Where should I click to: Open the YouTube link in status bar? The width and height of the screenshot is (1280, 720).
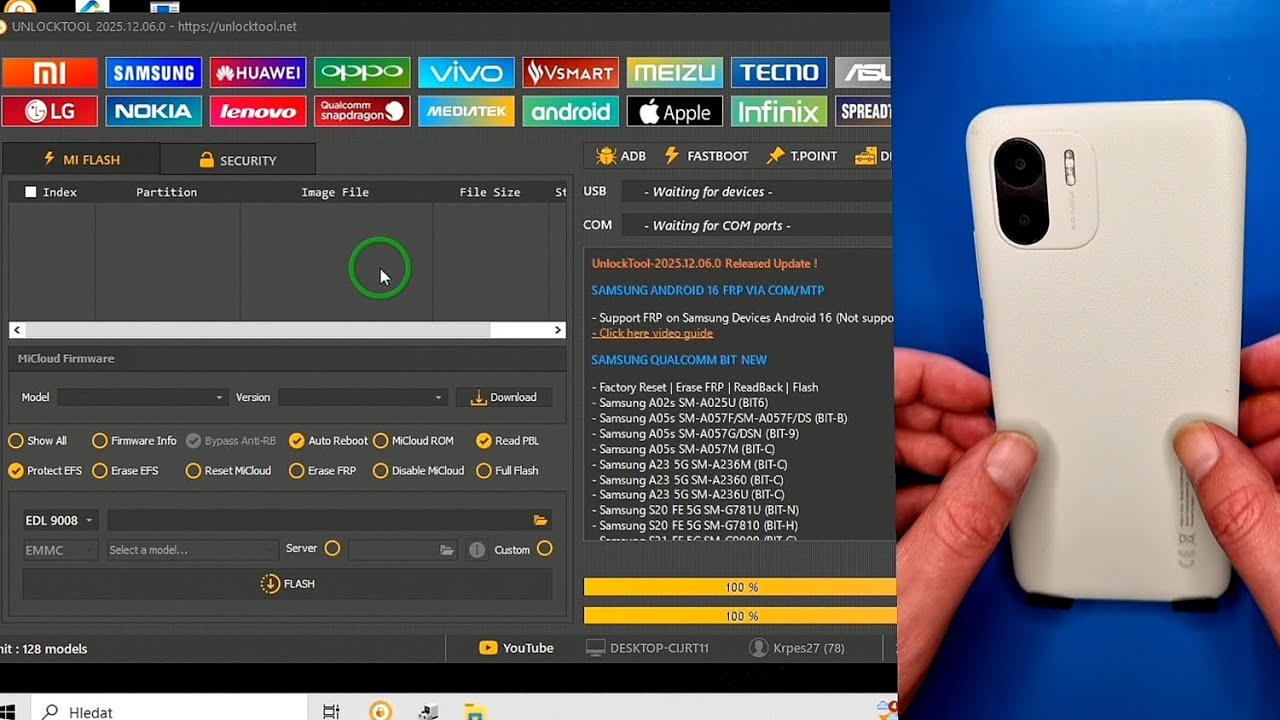pyautogui.click(x=516, y=648)
